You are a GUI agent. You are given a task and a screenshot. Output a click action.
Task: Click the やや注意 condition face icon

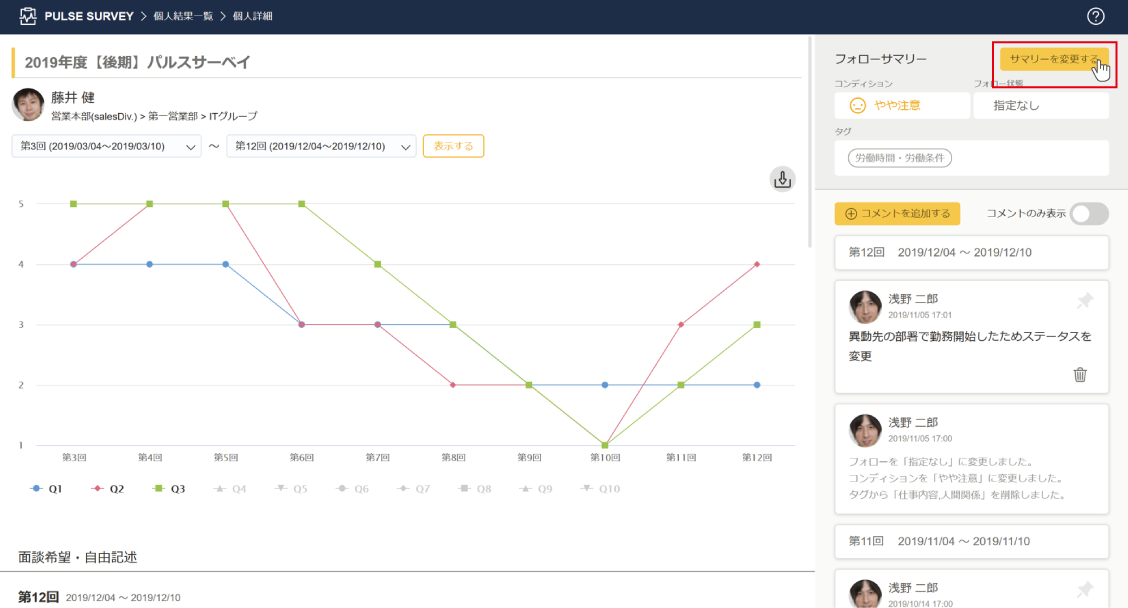click(x=857, y=105)
